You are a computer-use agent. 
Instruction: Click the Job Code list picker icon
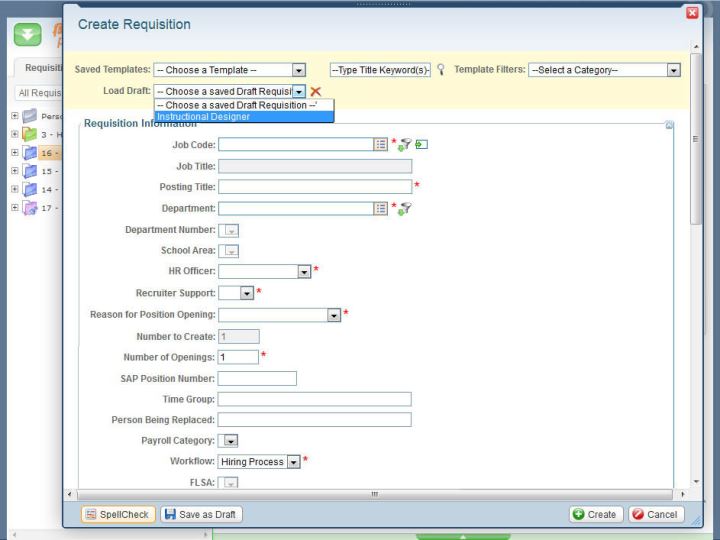380,144
